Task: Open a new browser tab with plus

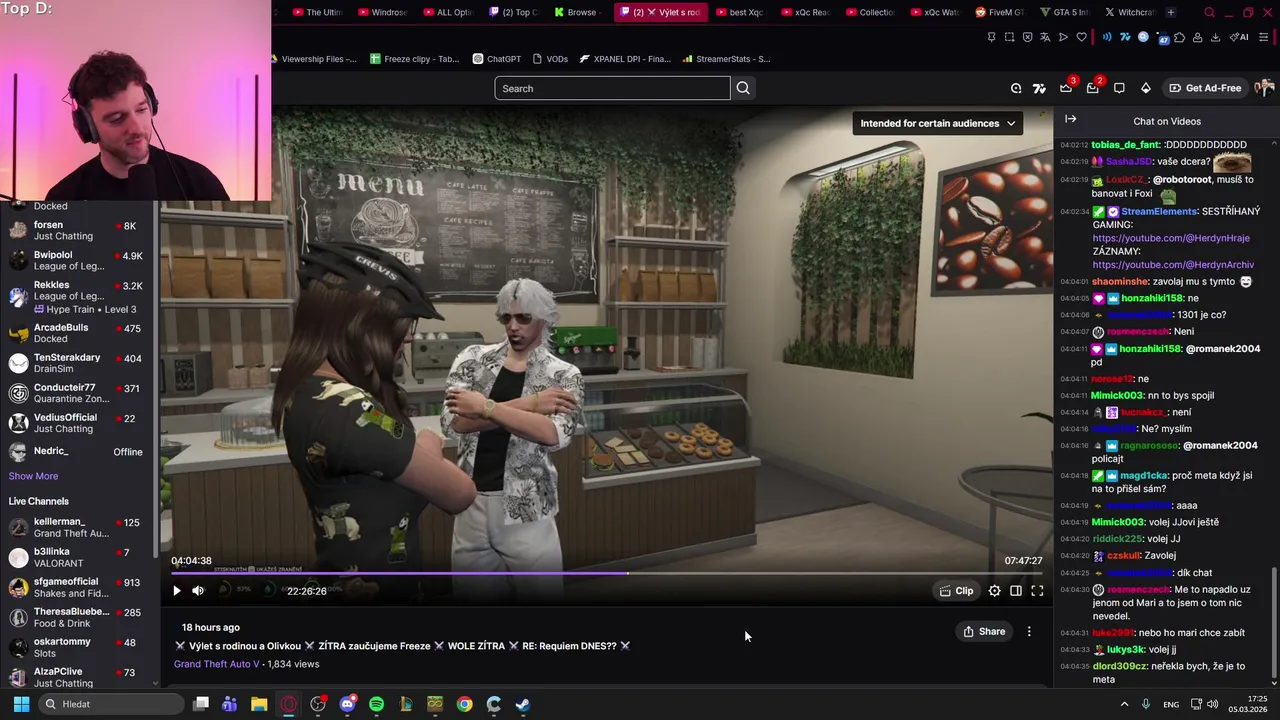Action: pyautogui.click(x=1170, y=12)
